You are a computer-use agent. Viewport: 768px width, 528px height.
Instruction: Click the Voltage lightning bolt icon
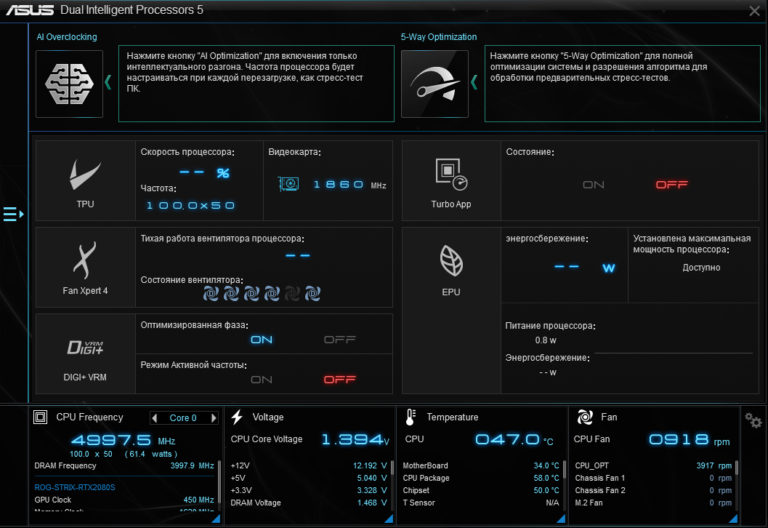[x=237, y=417]
